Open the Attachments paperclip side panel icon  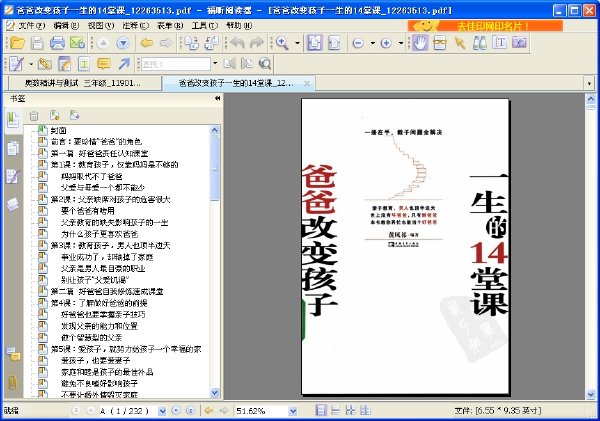13,382
